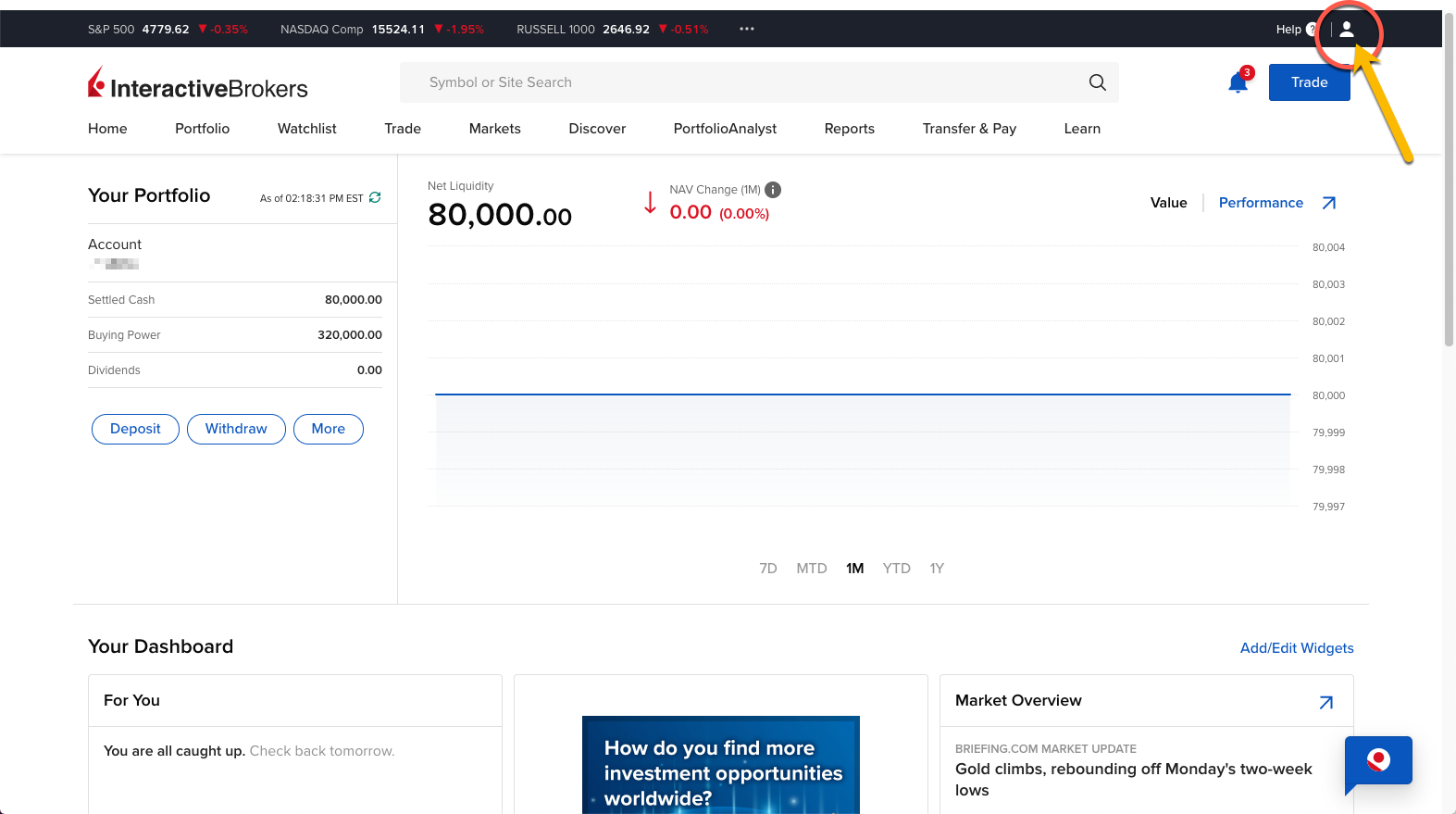The width and height of the screenshot is (1456, 814).
Task: Show more market indices ellipsis
Action: (747, 29)
